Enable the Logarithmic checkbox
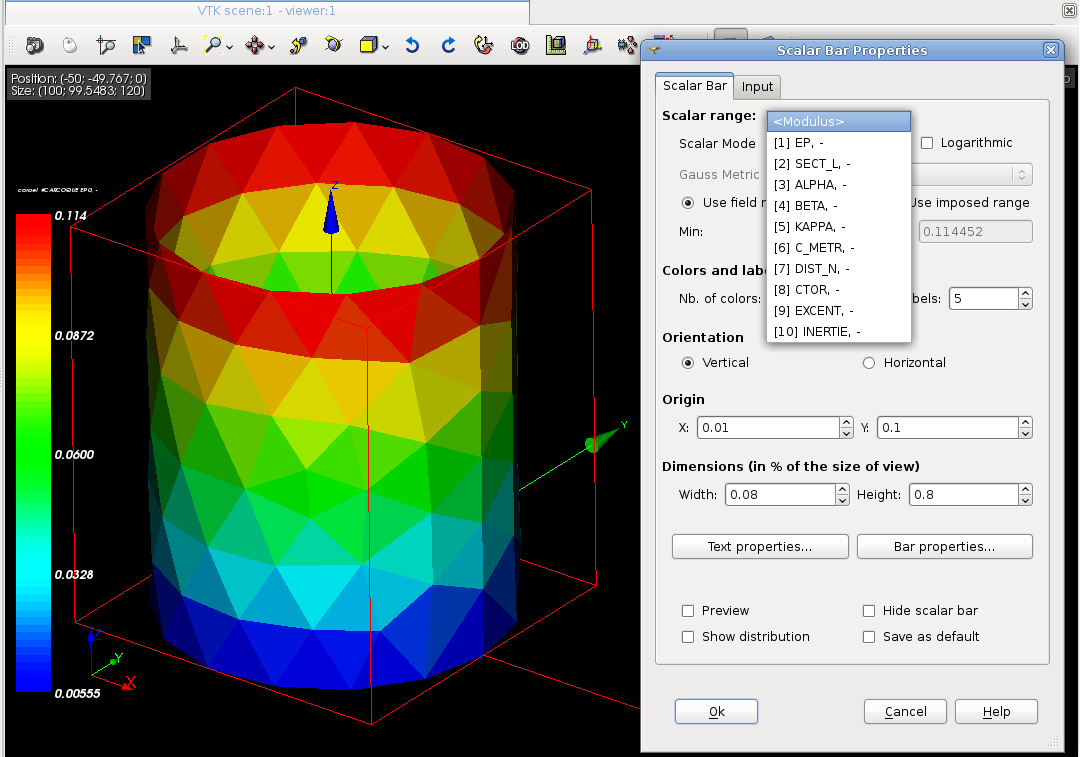This screenshot has width=1080, height=757. click(x=927, y=143)
